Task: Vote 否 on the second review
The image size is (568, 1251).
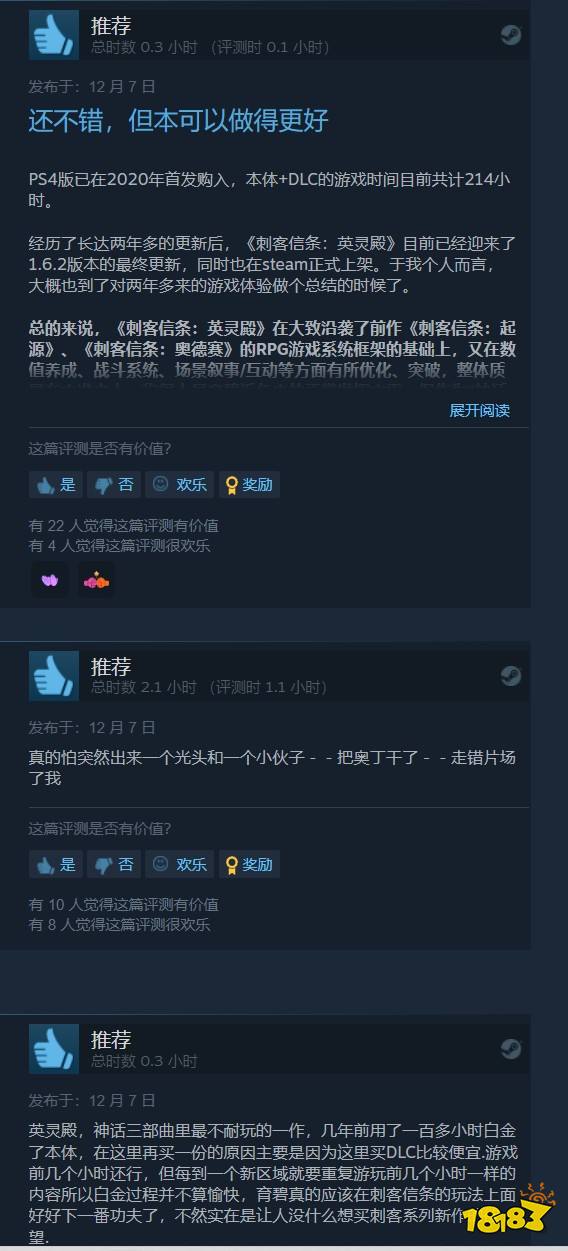Action: 113,864
